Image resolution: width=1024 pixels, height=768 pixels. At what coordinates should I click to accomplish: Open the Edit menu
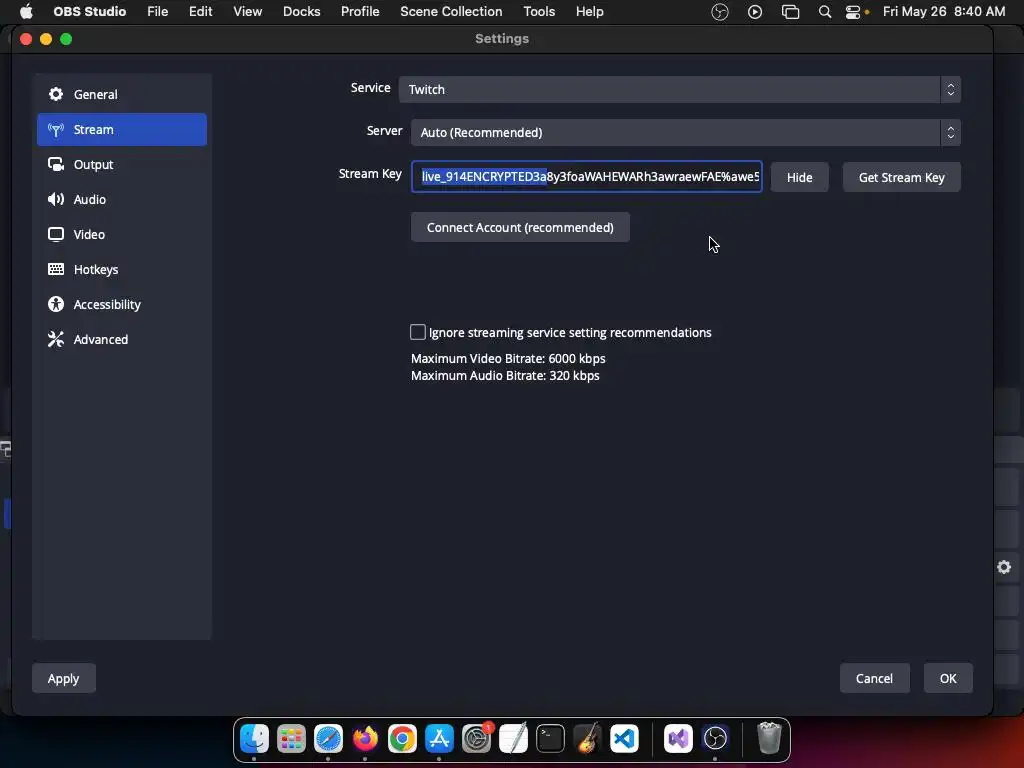click(200, 12)
